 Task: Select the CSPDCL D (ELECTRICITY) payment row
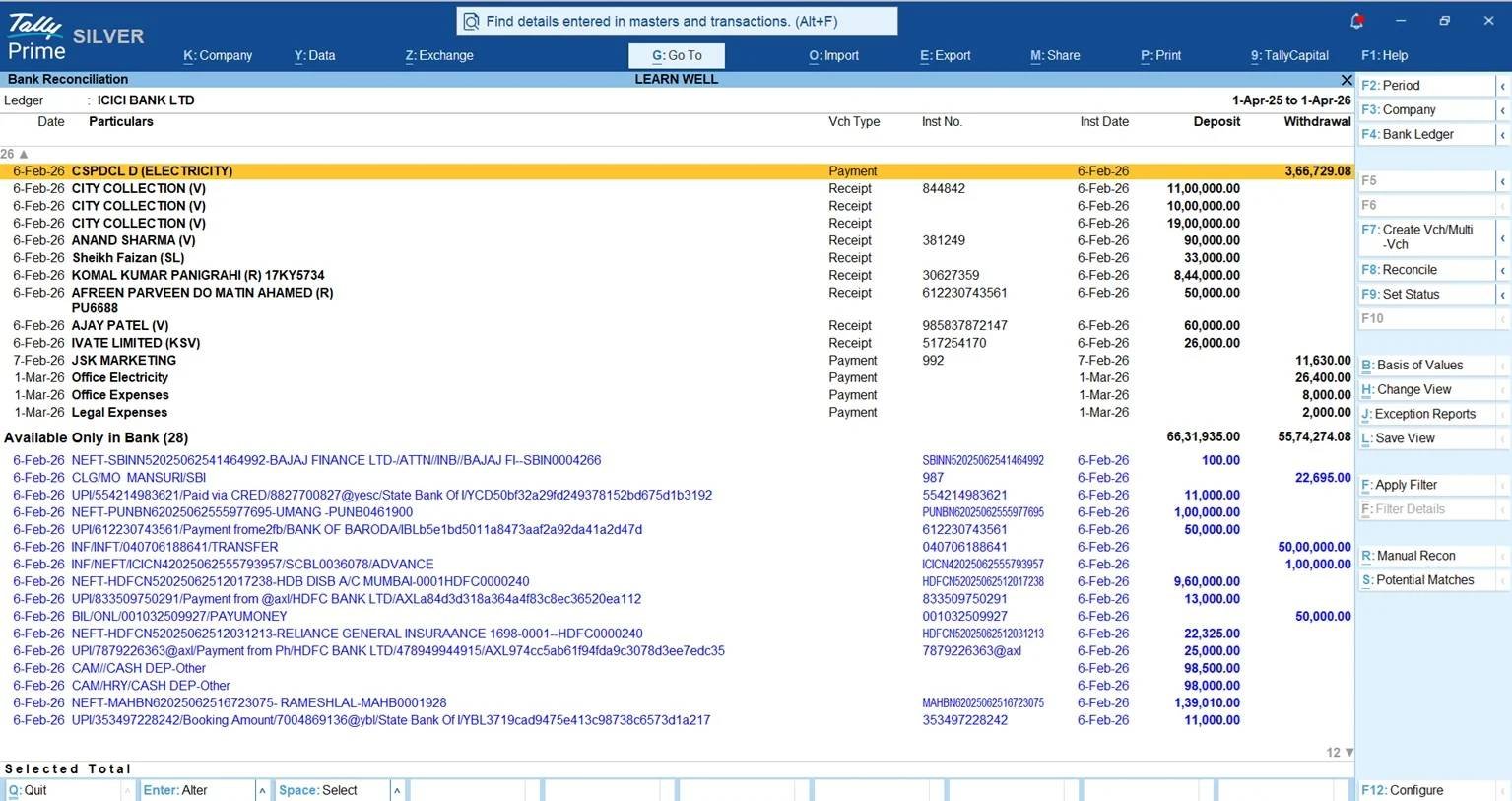click(x=677, y=171)
